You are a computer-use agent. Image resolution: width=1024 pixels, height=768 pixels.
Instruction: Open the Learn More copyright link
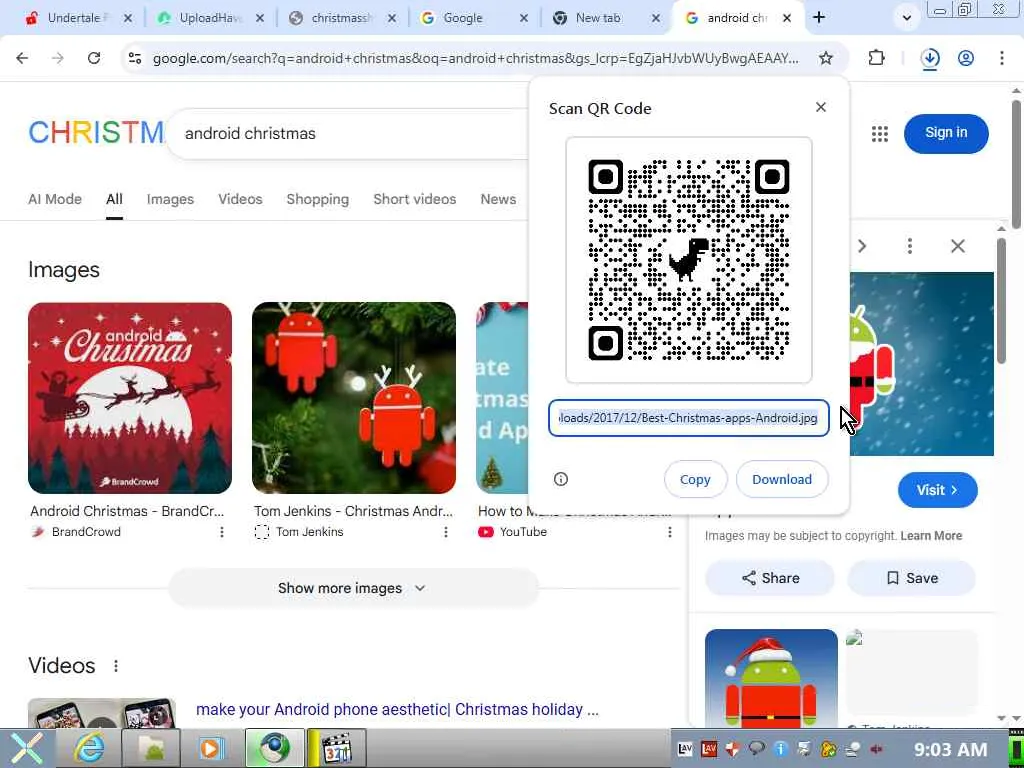click(931, 536)
